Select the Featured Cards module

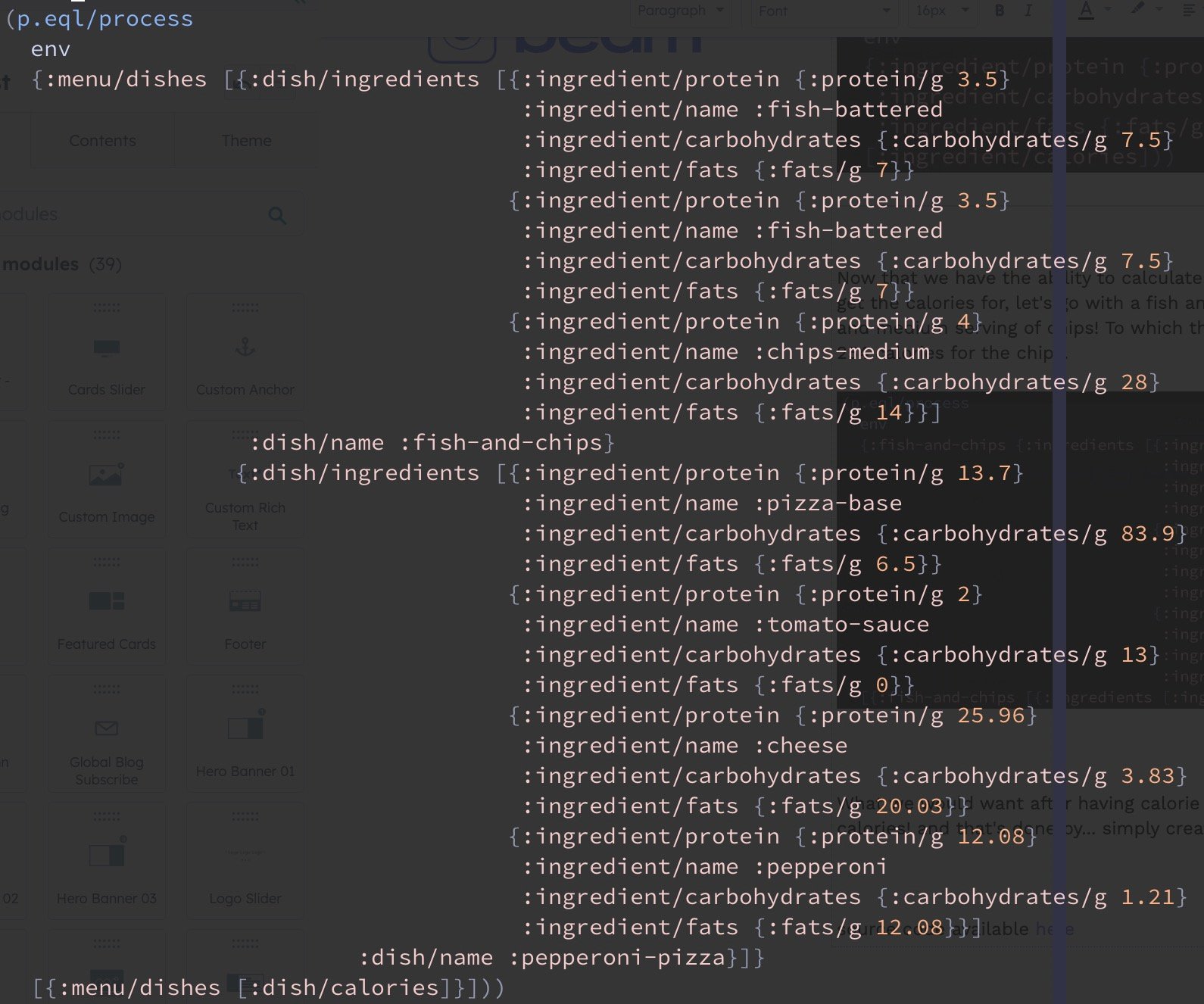pyautogui.click(x=107, y=606)
